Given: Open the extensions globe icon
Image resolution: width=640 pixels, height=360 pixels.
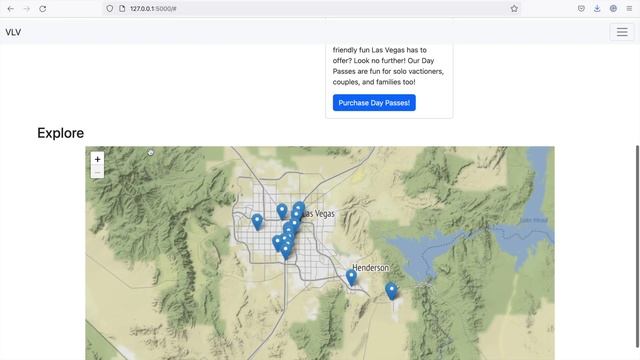Looking at the screenshot, I should 613,9.
